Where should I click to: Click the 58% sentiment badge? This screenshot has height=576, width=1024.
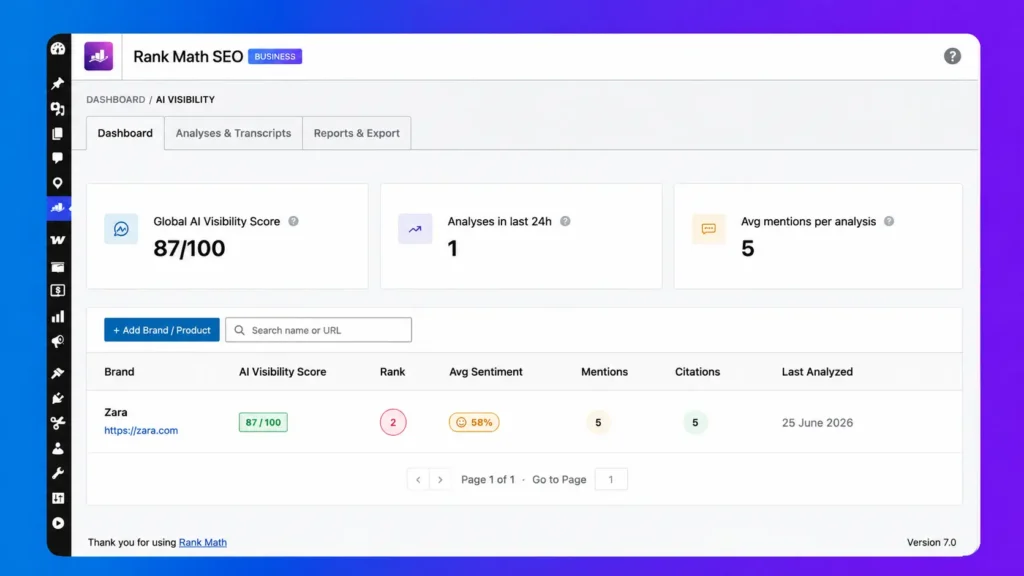click(474, 423)
